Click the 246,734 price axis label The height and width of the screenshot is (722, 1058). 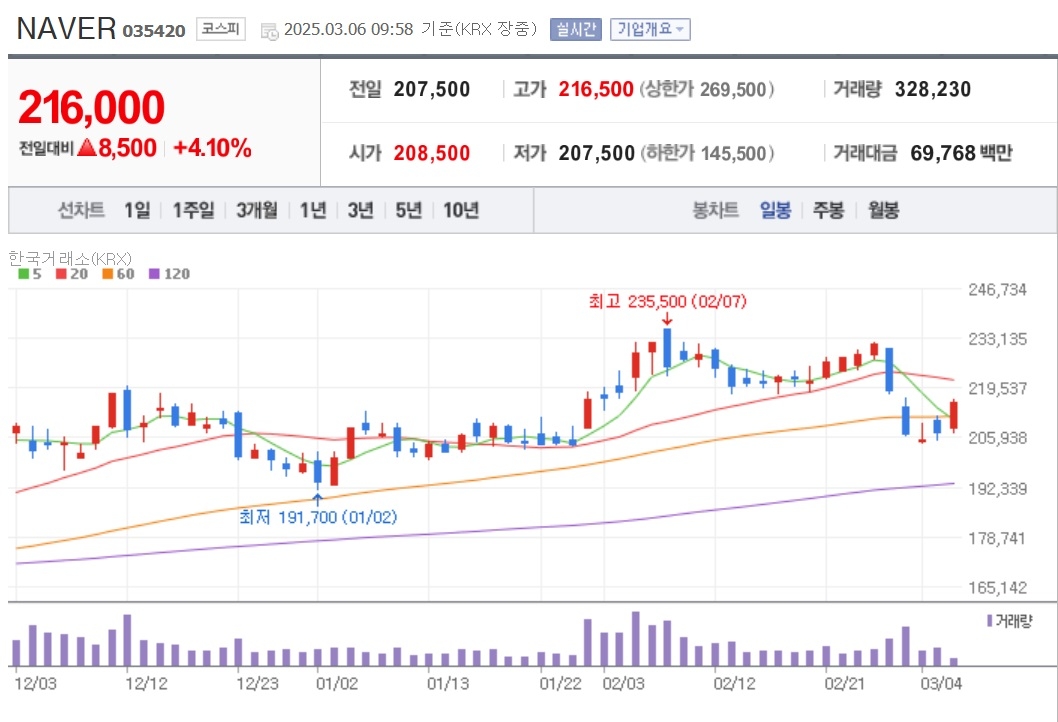pos(997,289)
